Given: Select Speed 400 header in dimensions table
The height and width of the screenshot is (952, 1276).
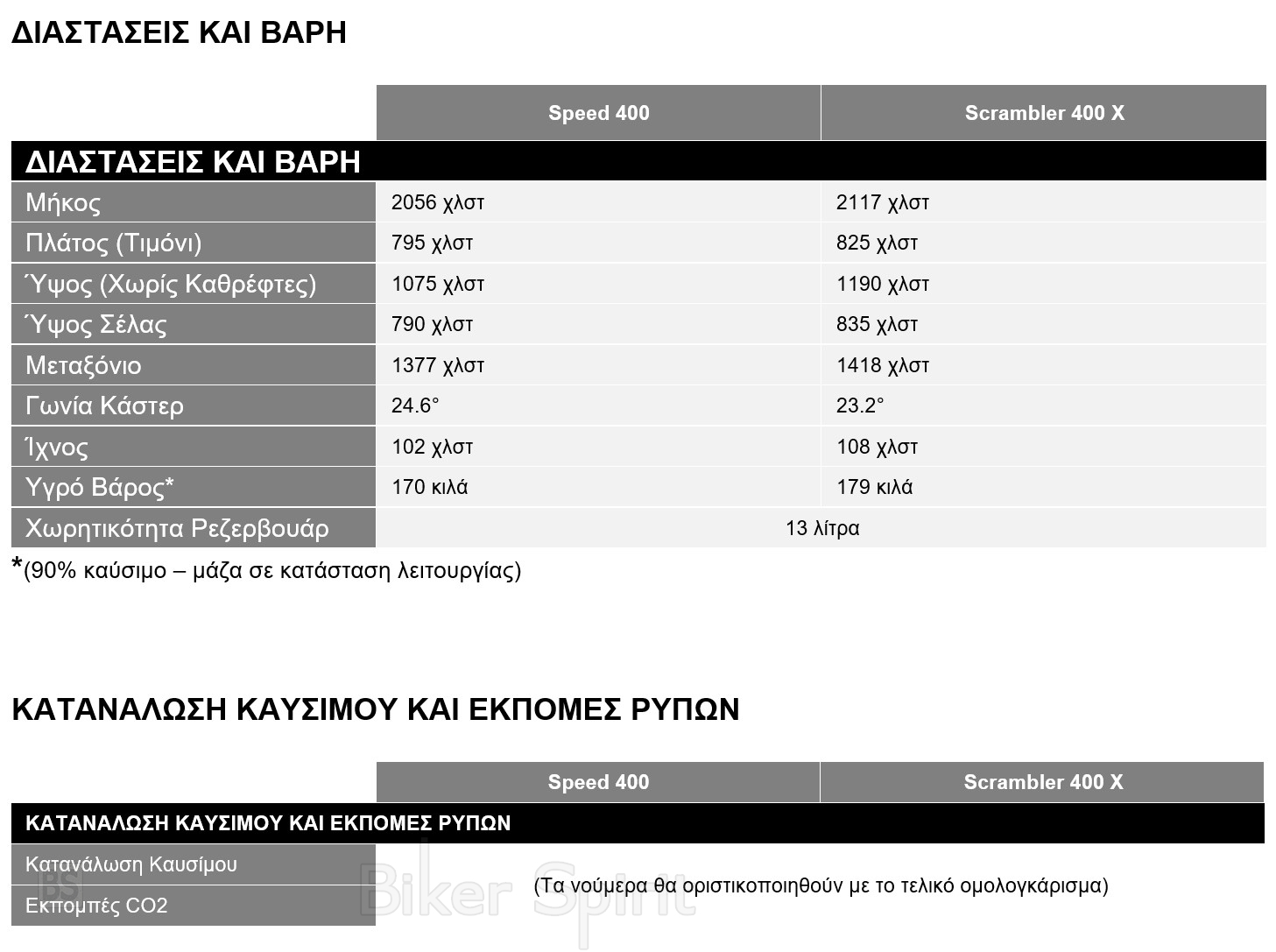Looking at the screenshot, I should [x=598, y=113].
